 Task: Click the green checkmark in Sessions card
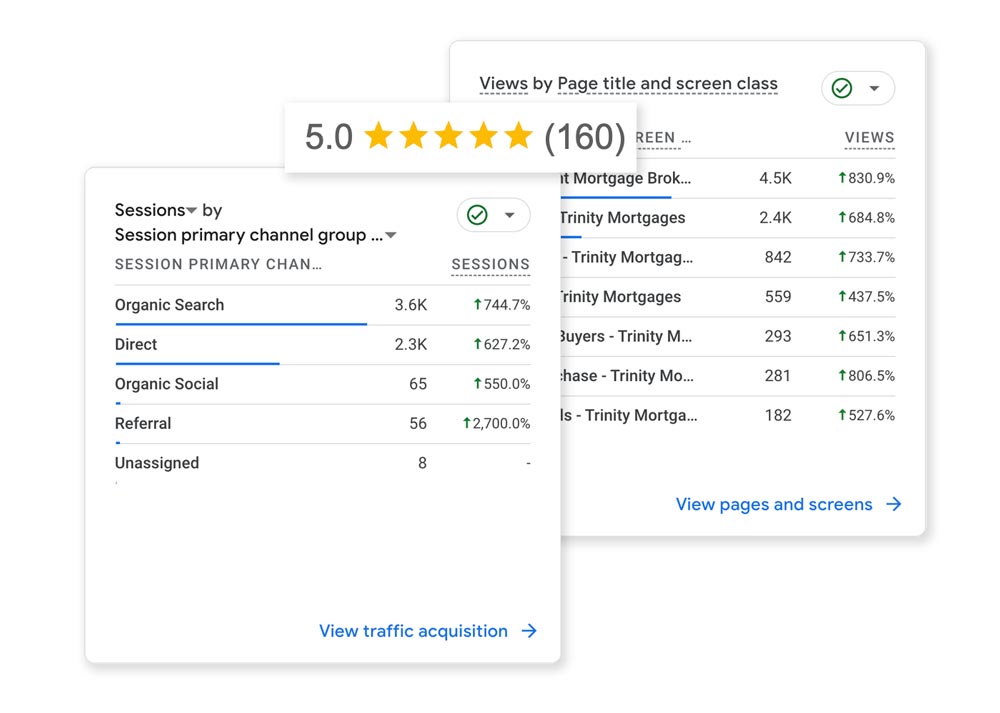[x=477, y=215]
